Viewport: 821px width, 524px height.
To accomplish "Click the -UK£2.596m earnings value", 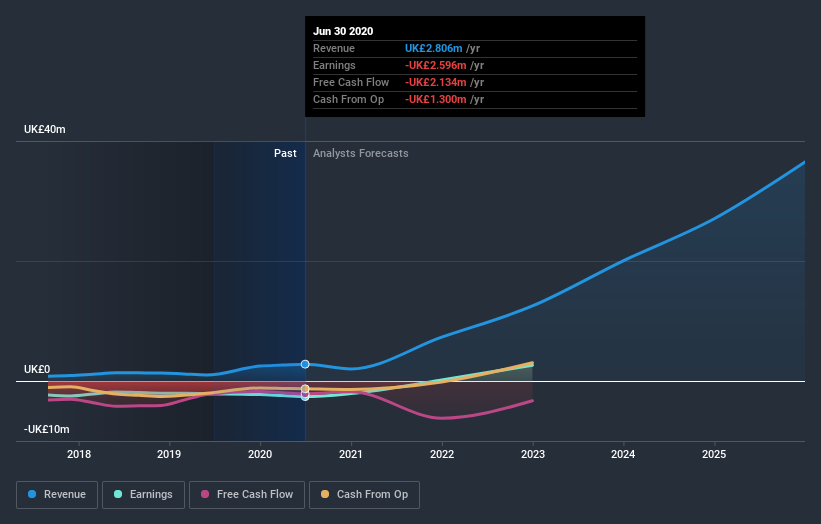I will point(436,65).
